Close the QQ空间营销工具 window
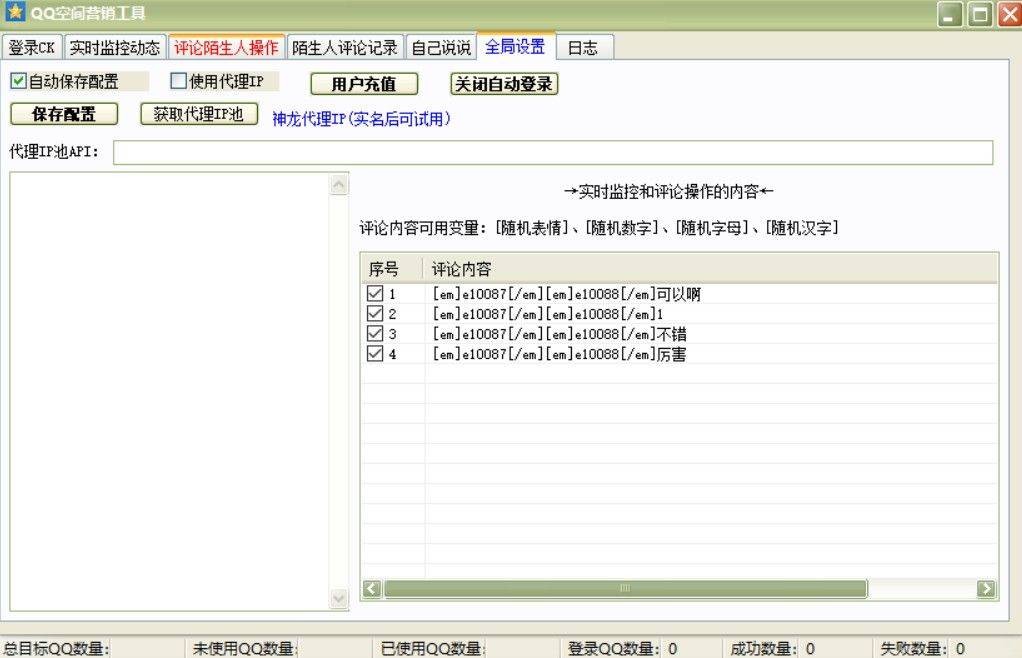1022x658 pixels. [1010, 14]
